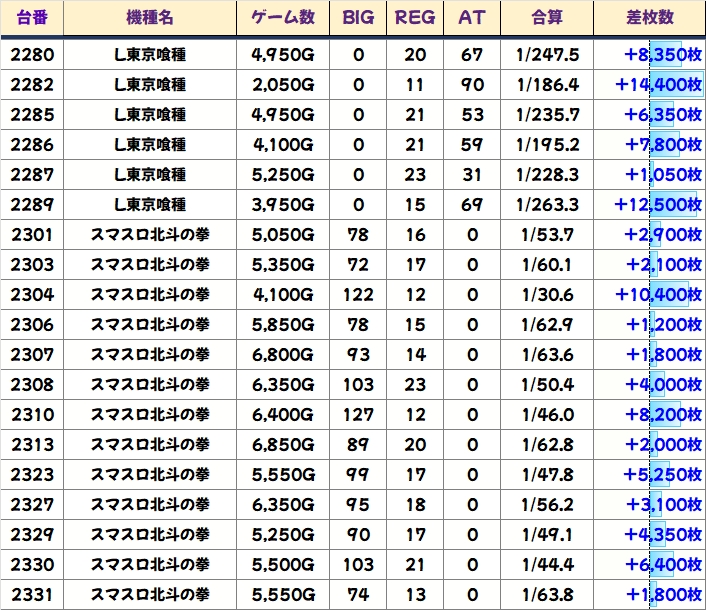Click the 台番 column header

(x=32, y=18)
